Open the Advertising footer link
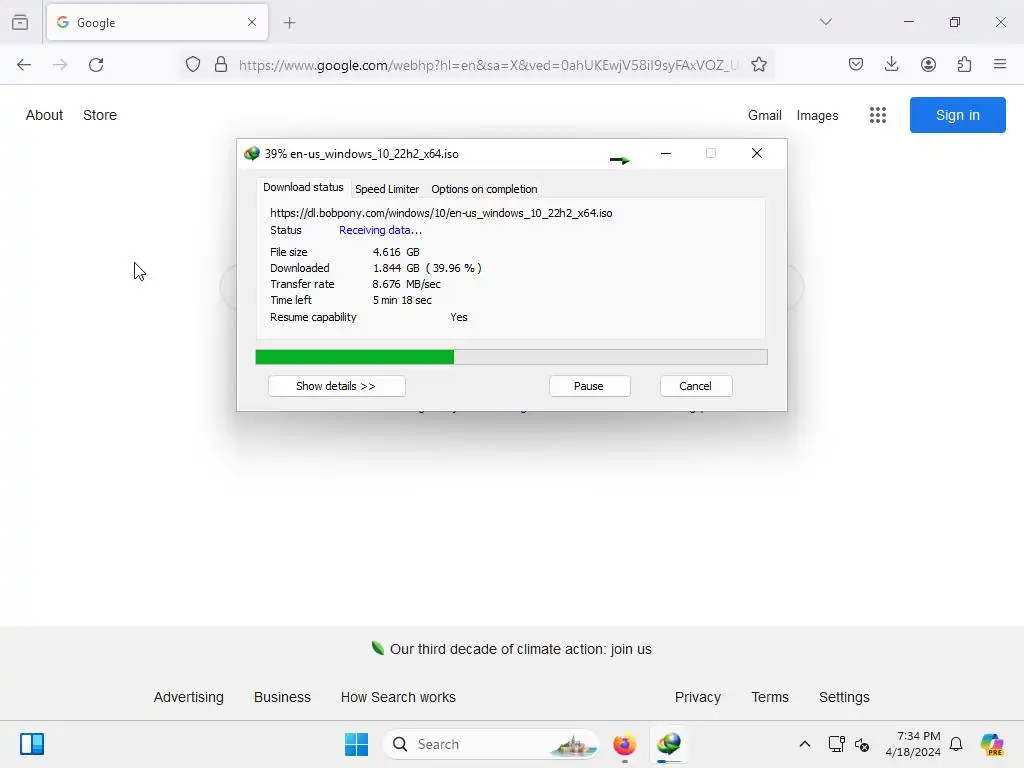This screenshot has width=1024, height=768. [188, 697]
